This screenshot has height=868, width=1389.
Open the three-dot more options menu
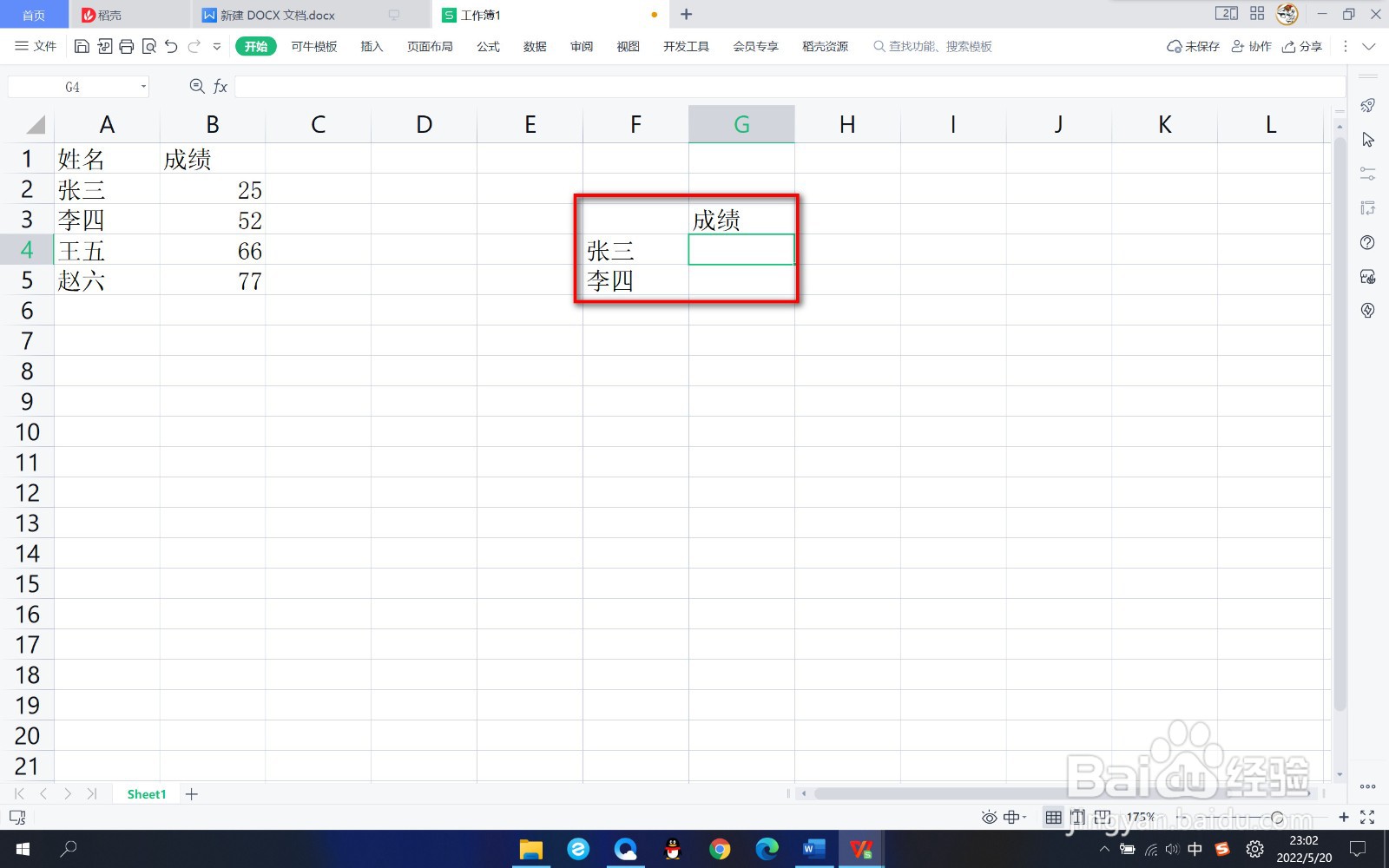pyautogui.click(x=1346, y=47)
